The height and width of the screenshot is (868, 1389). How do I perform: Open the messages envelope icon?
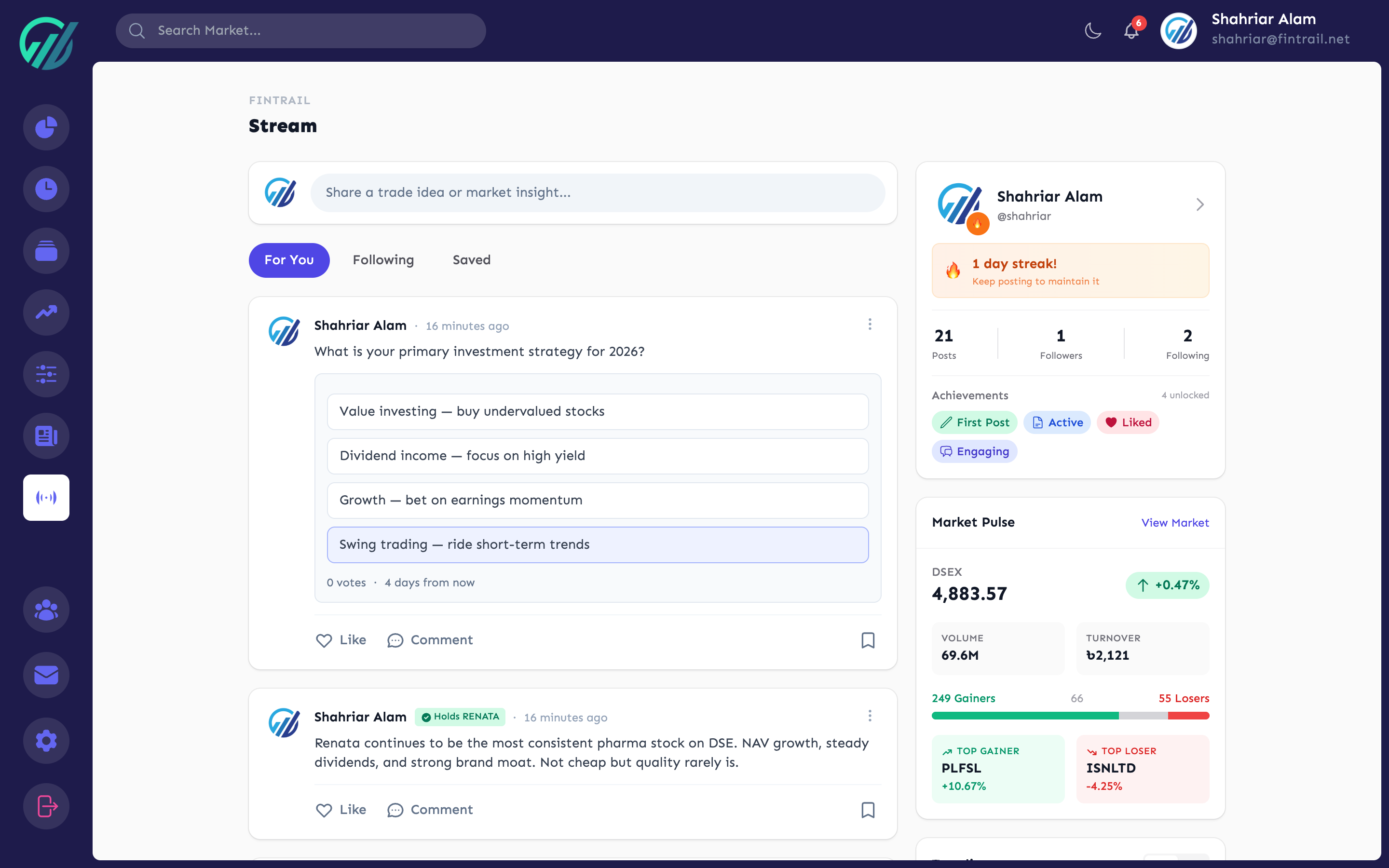tap(46, 676)
